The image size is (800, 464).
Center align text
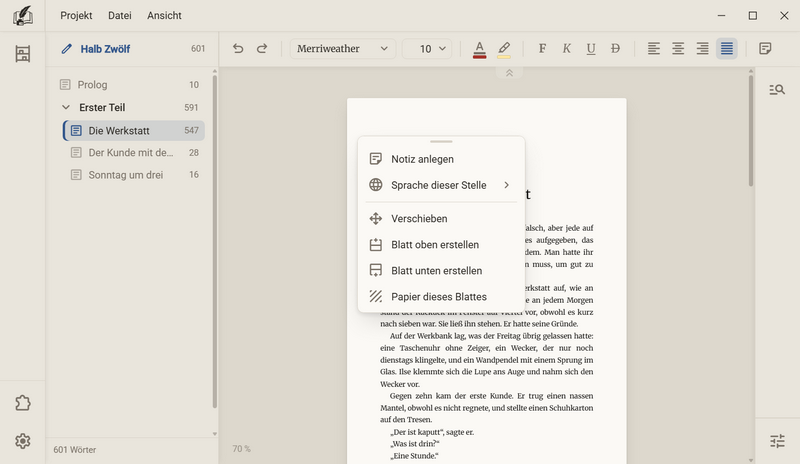[x=678, y=48]
